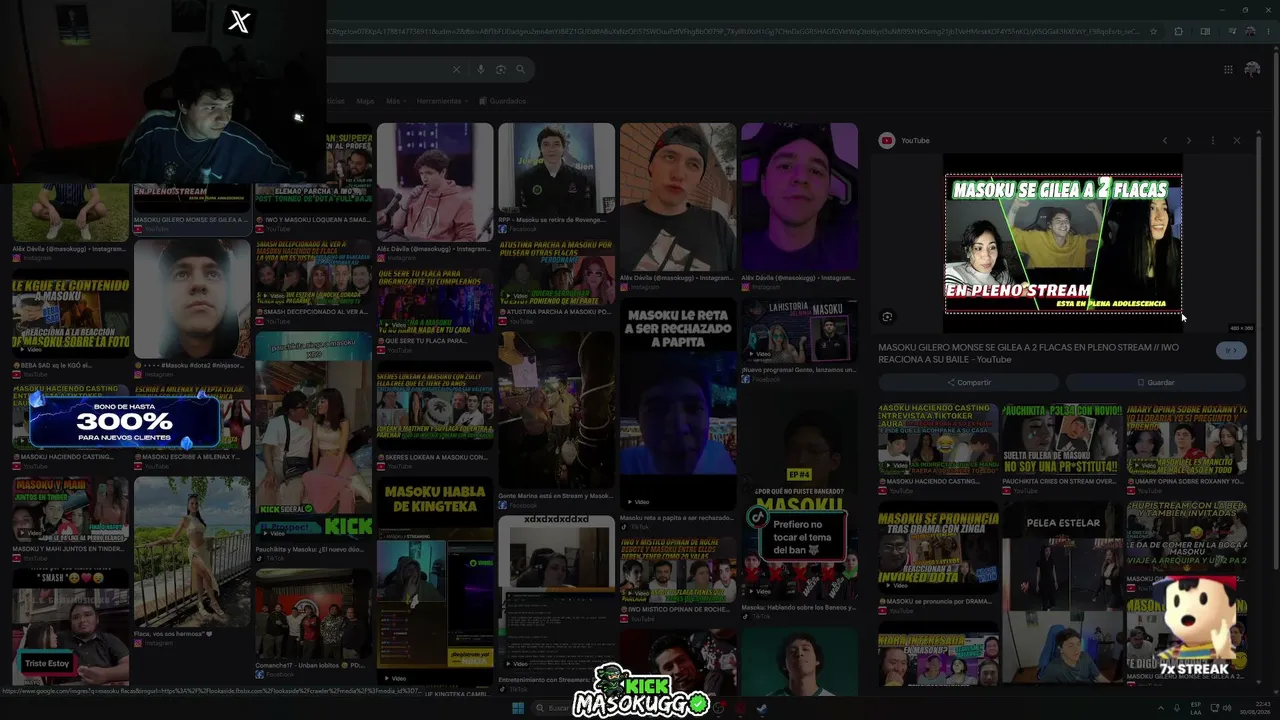Click the Guardar save button
The image size is (1280, 720).
1156,383
